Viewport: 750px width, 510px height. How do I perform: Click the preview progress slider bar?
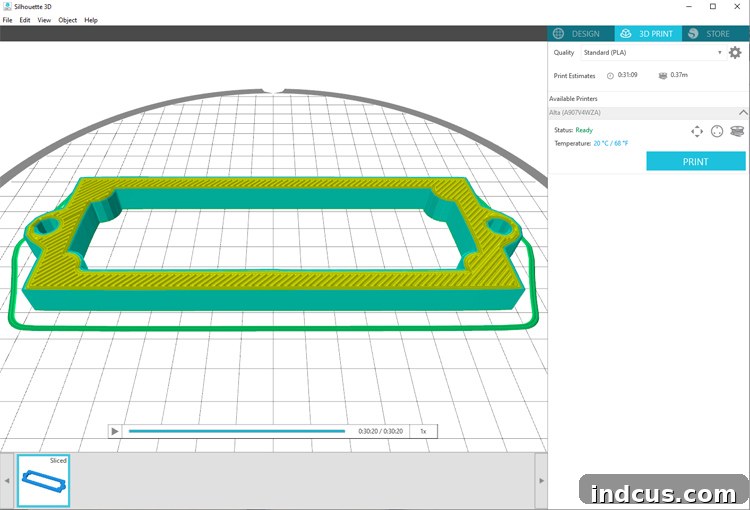[237, 431]
